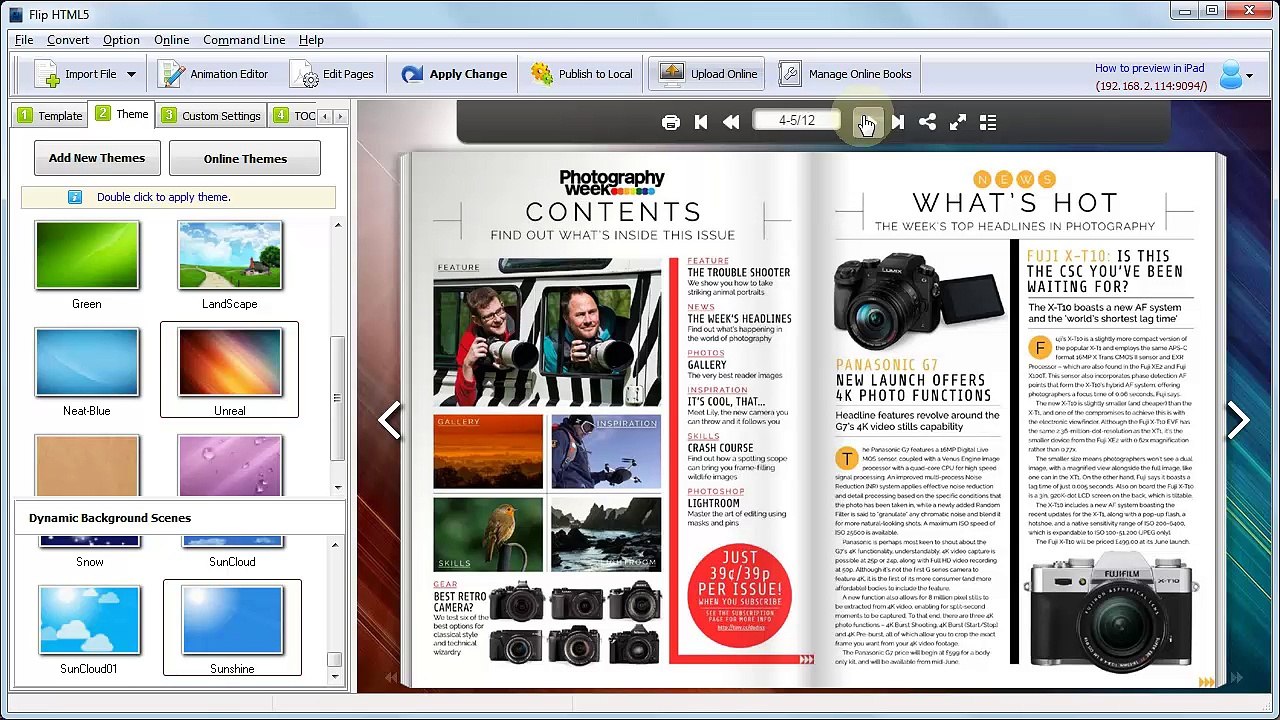Click the theme list scroll-down arrow

point(338,487)
